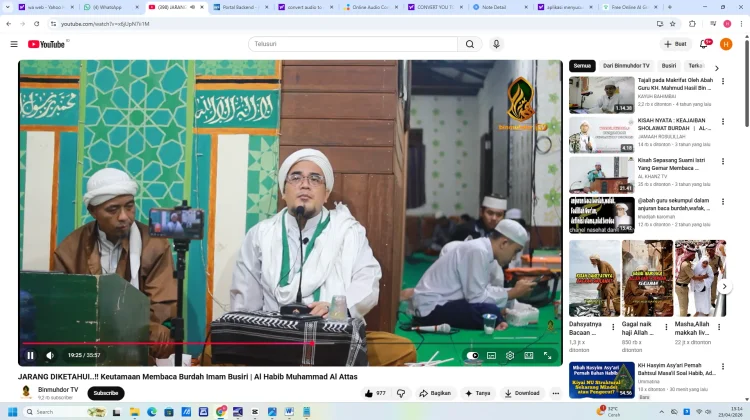This screenshot has height=420, width=750.
Task: Open Kisah Nyata Keajaiban Sholawat Burdah thumbnail
Action: 602,135
